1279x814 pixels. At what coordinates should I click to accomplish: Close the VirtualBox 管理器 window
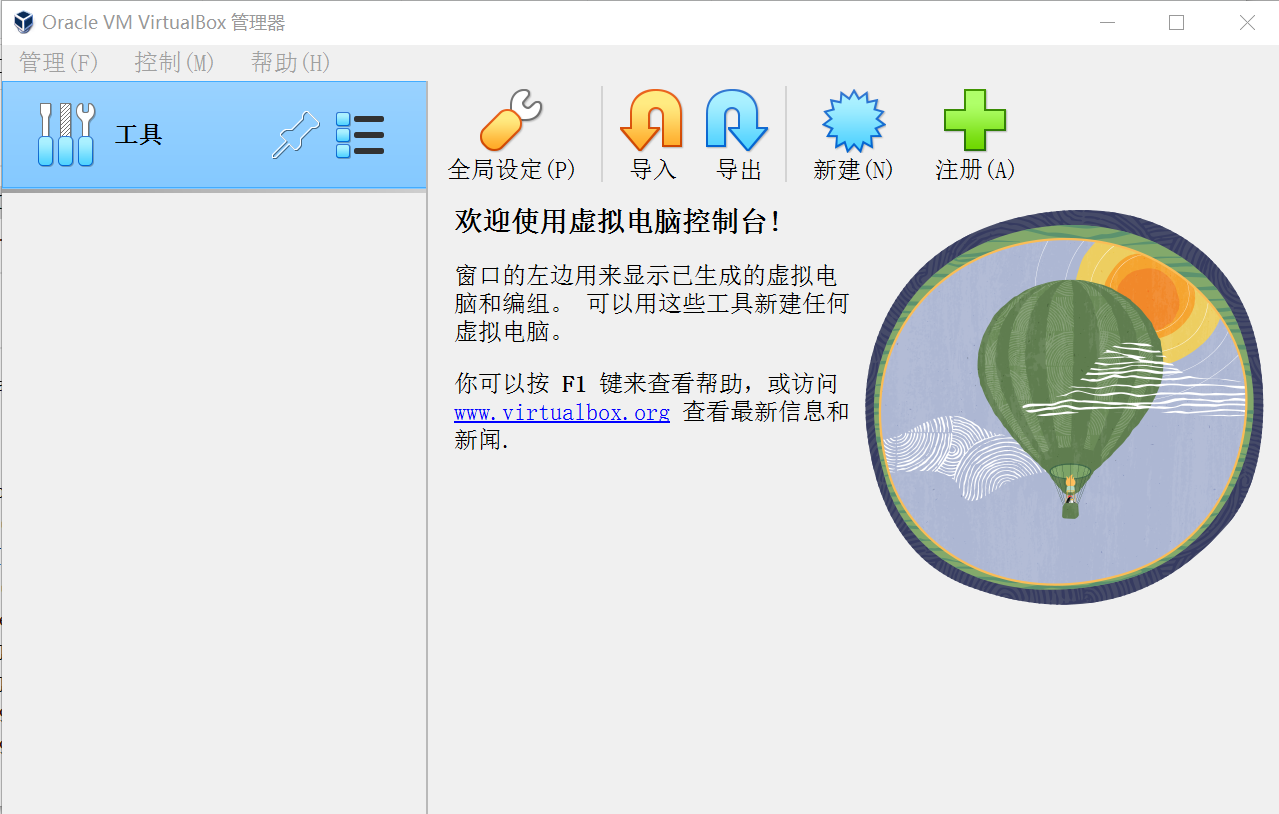click(x=1246, y=23)
